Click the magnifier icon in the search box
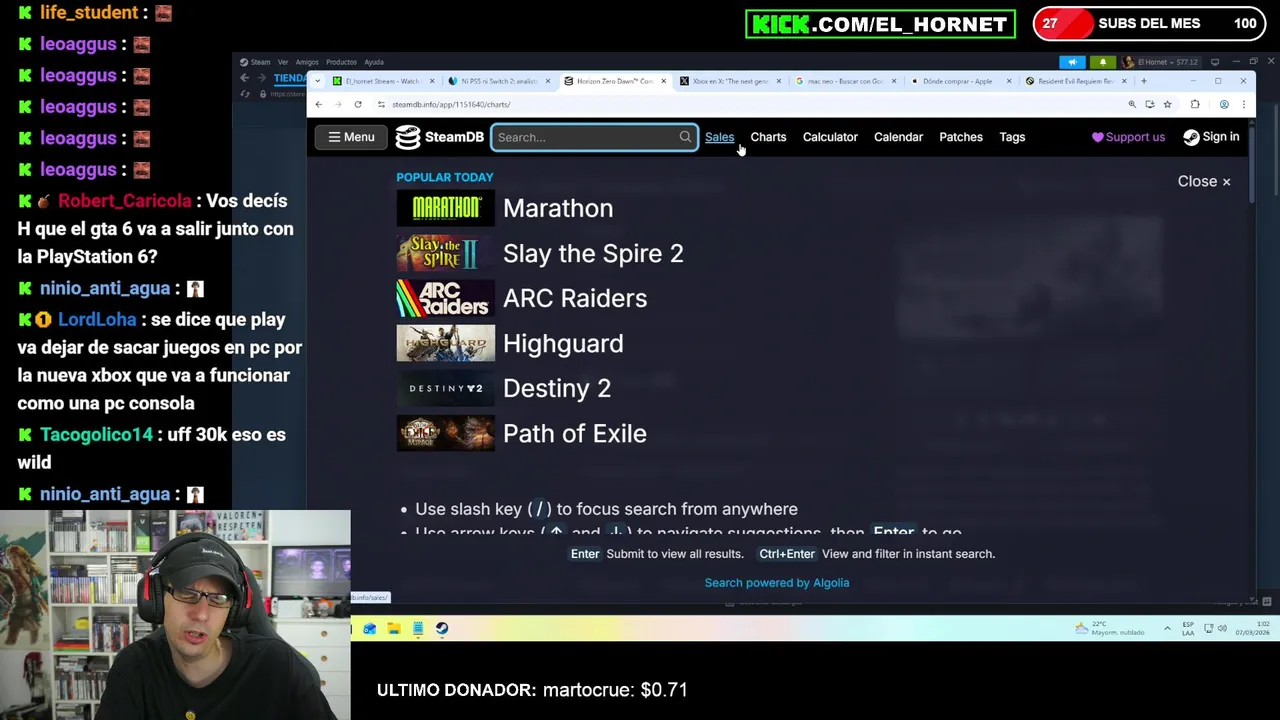Screen dimensions: 1280x720 click(685, 137)
